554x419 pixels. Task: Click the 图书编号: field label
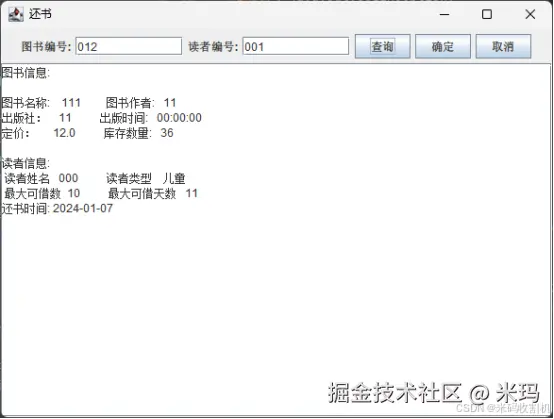tap(47, 46)
